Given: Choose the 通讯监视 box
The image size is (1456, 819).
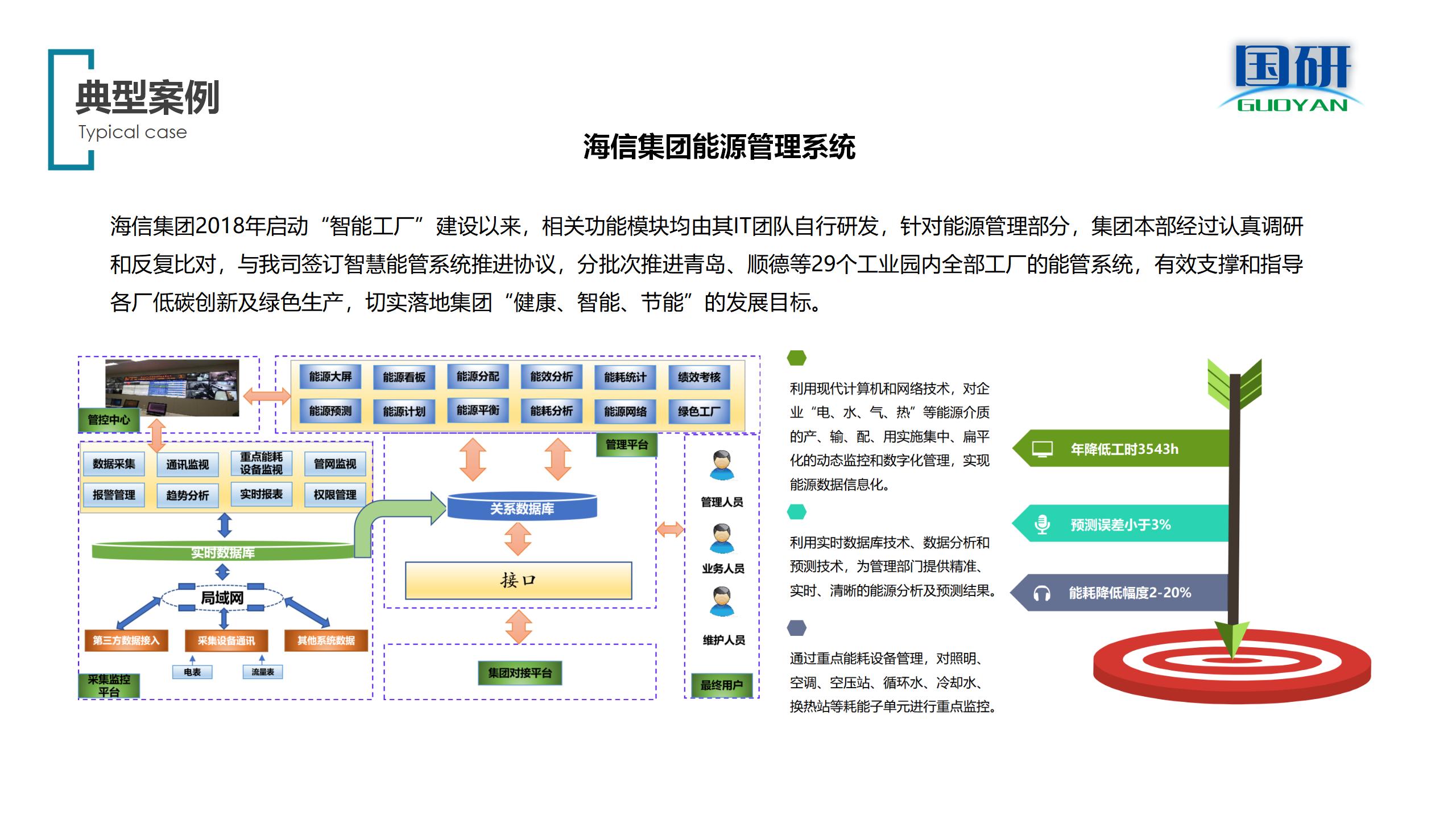Looking at the screenshot, I should pyautogui.click(x=188, y=464).
